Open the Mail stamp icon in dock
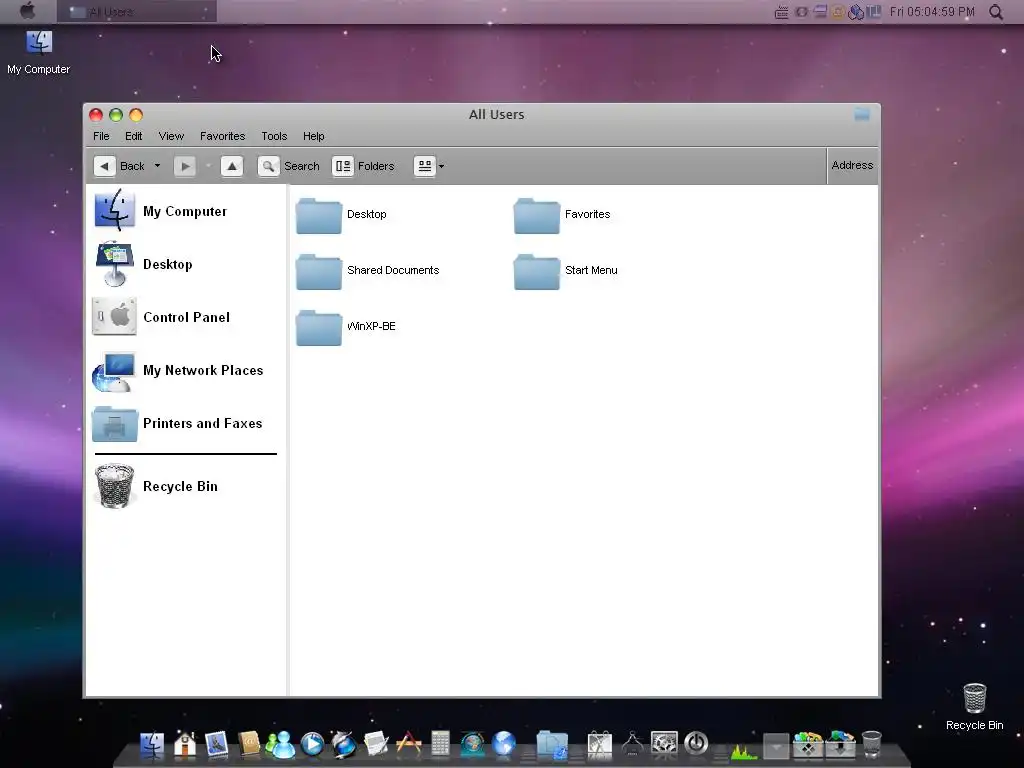Viewport: 1024px width, 768px height. pos(217,744)
